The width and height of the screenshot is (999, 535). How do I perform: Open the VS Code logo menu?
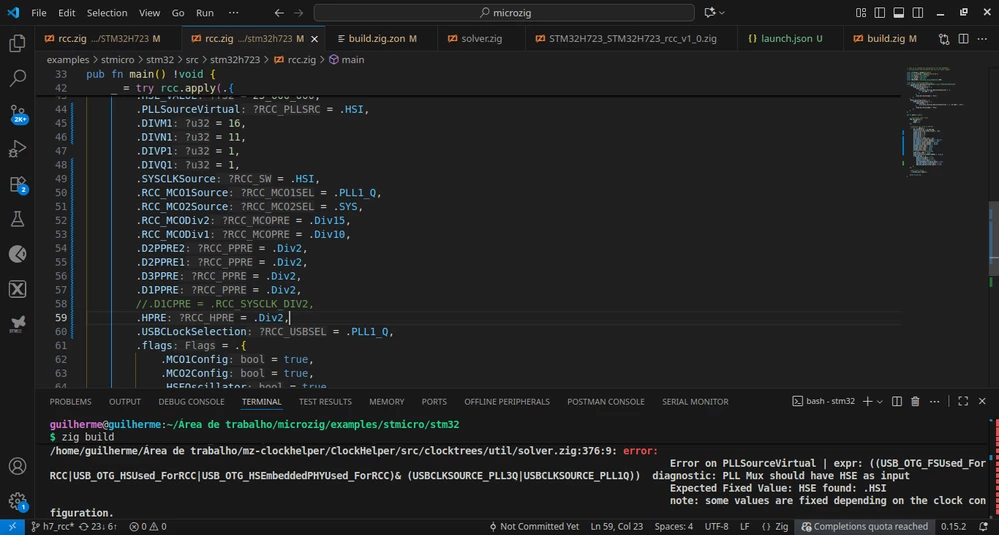pos(13,13)
